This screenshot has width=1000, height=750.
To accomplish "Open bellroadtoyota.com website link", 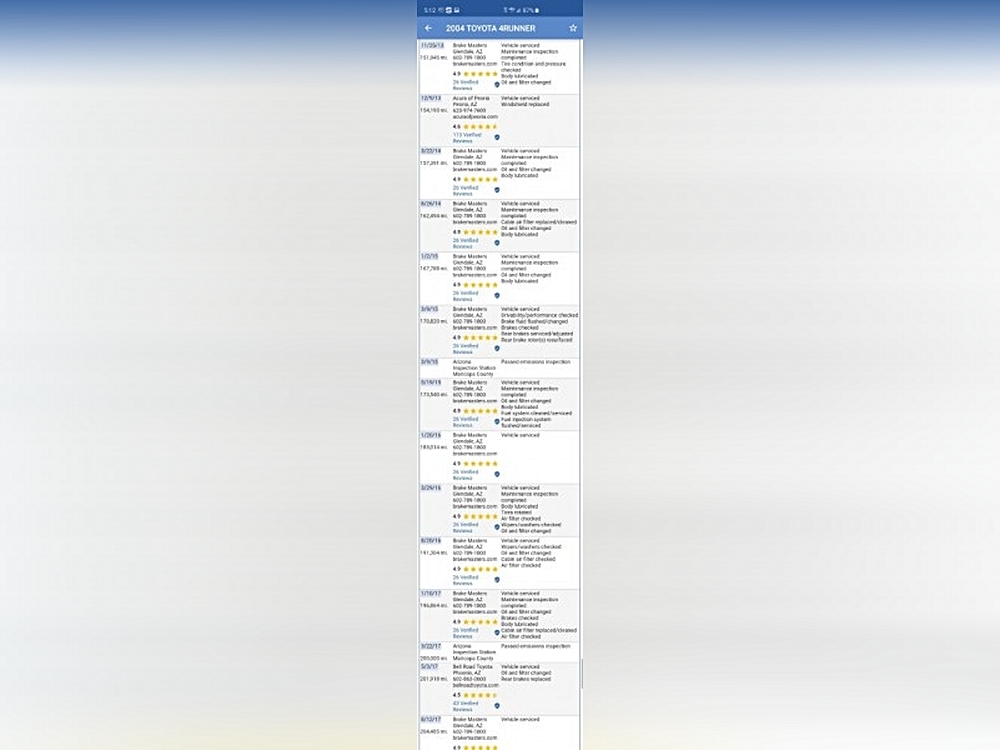I will (475, 685).
